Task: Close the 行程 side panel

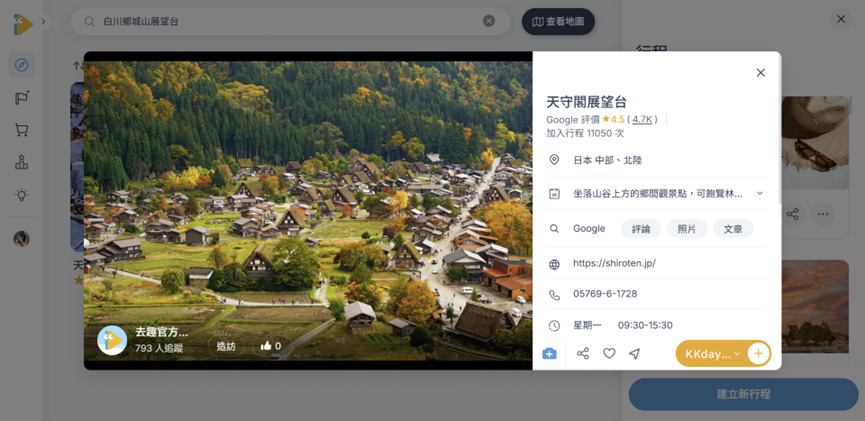Action: pos(841,19)
